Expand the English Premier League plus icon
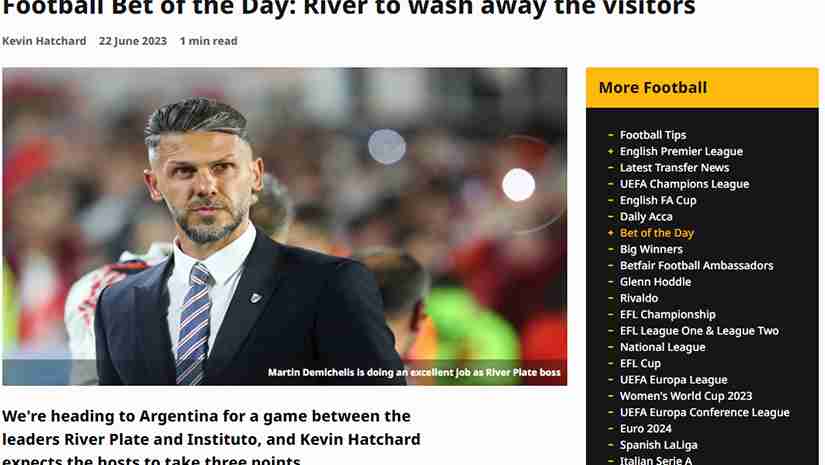 pos(610,151)
